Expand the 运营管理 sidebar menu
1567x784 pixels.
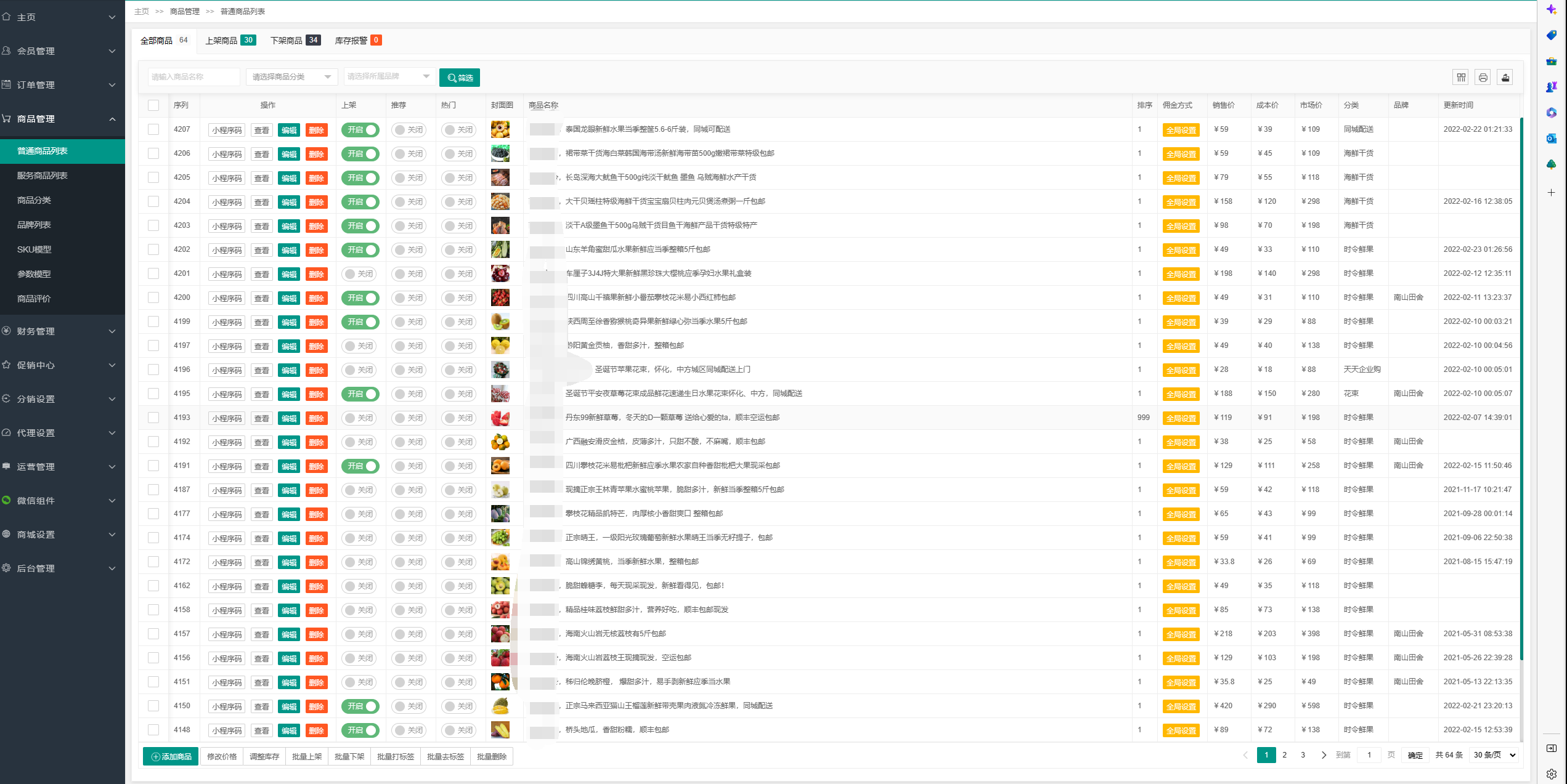coord(62,466)
